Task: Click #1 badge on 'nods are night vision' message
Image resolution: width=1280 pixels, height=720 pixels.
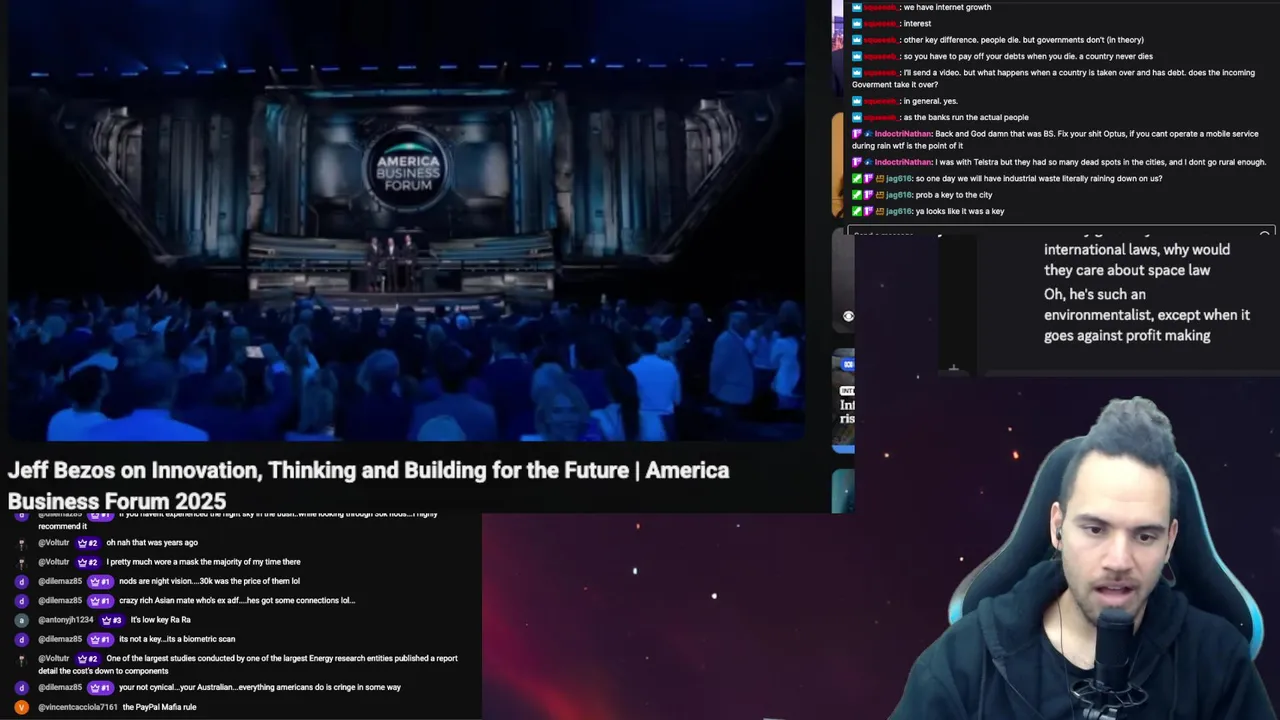Action: (100, 581)
